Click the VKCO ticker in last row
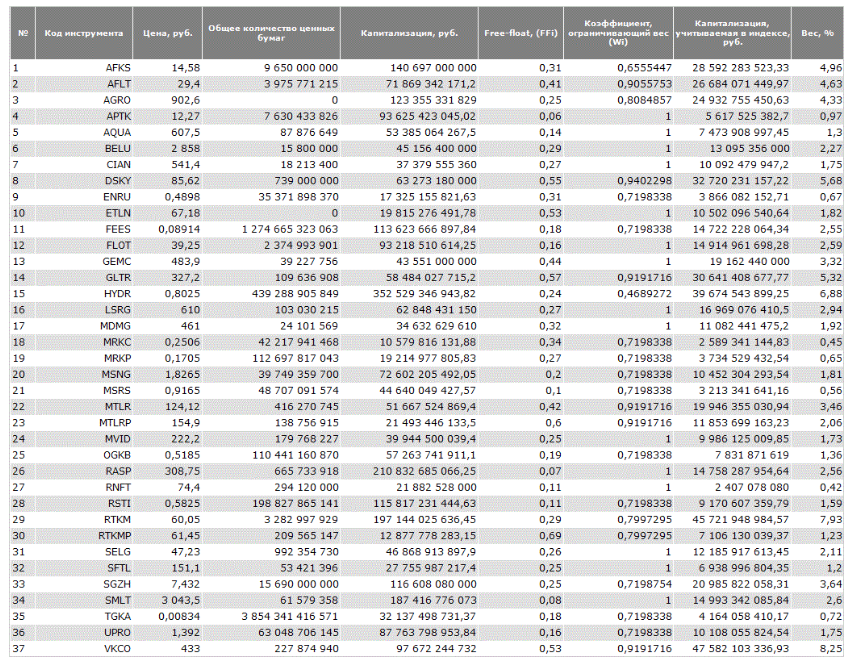The image size is (852, 662). (x=117, y=650)
